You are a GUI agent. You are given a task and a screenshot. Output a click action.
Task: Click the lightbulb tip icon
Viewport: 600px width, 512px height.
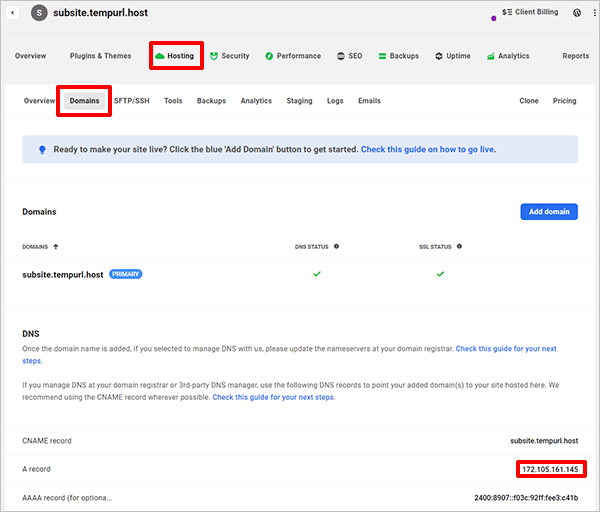point(42,150)
